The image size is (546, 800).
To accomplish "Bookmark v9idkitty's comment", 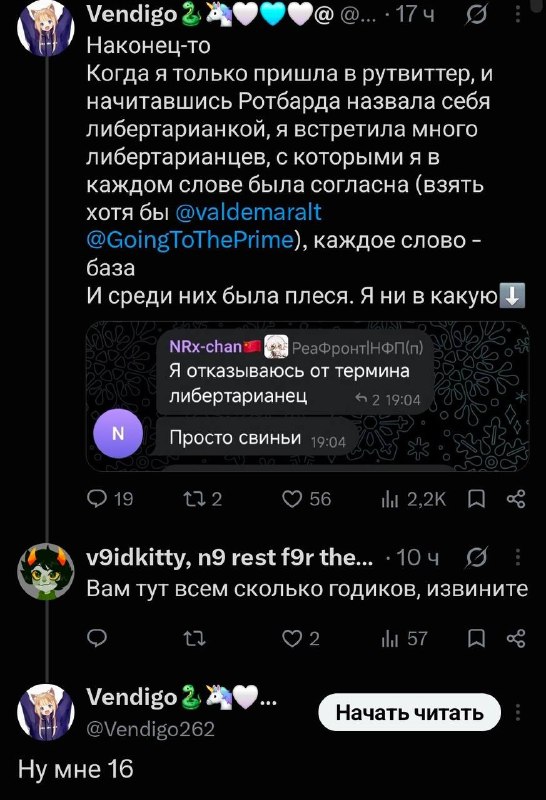I will coord(476,638).
